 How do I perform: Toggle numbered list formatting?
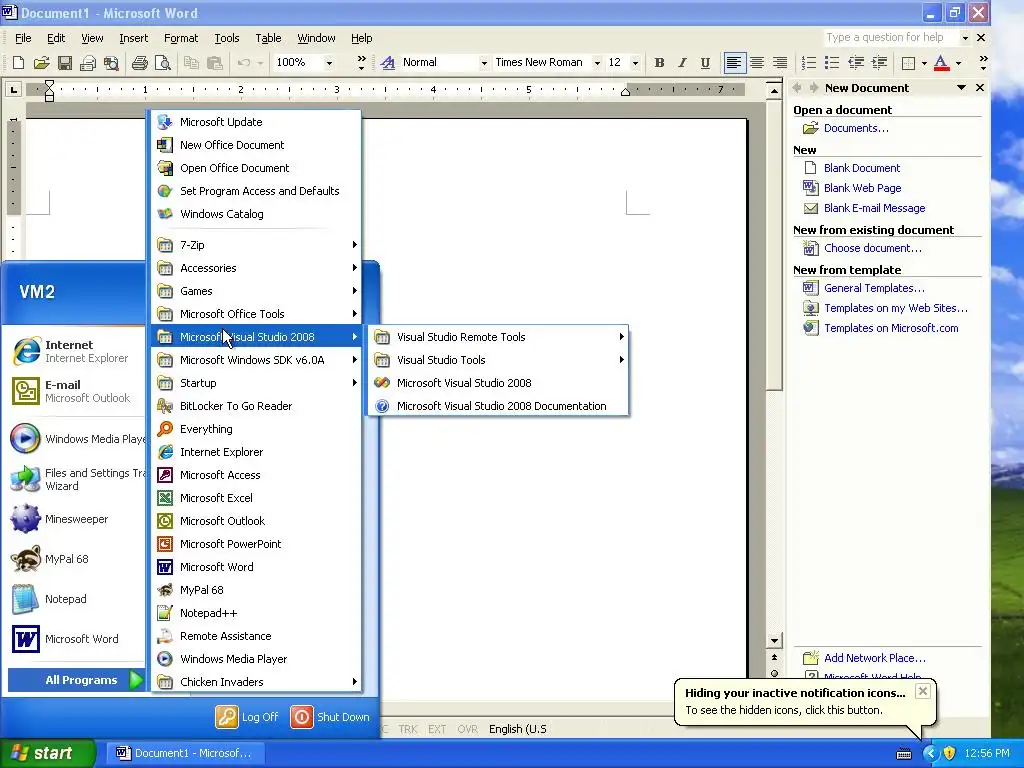(x=808, y=63)
